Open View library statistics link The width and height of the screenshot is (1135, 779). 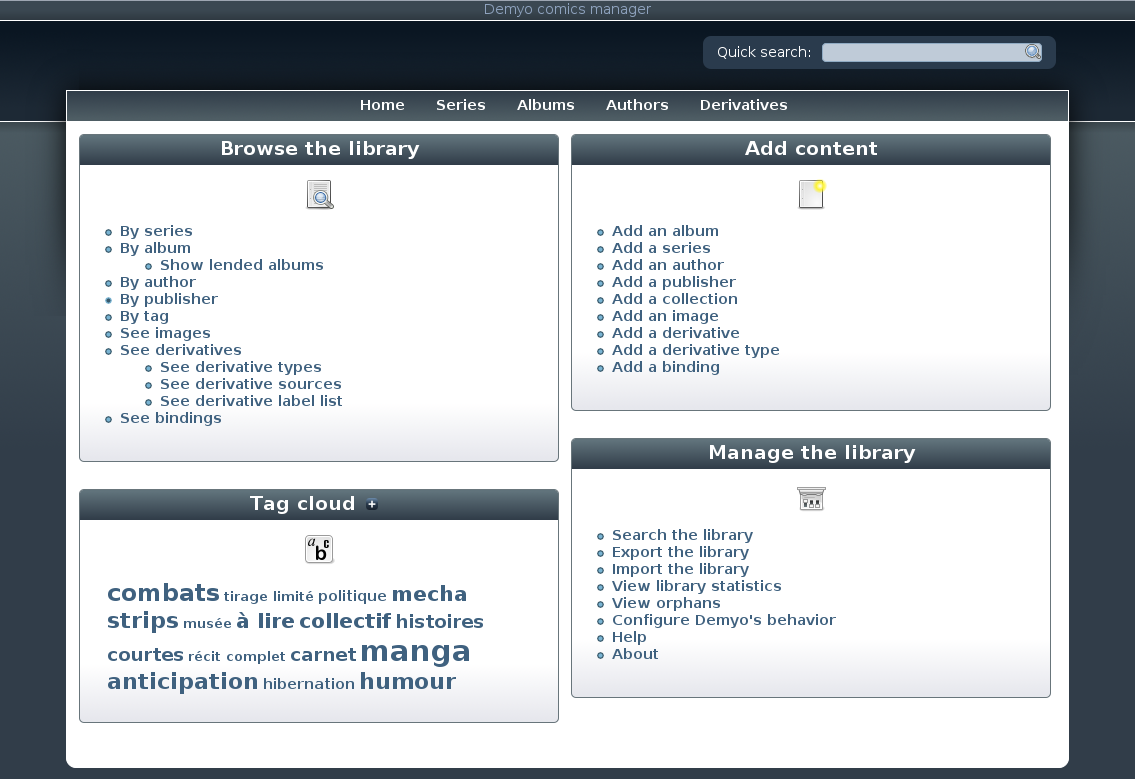(x=697, y=586)
